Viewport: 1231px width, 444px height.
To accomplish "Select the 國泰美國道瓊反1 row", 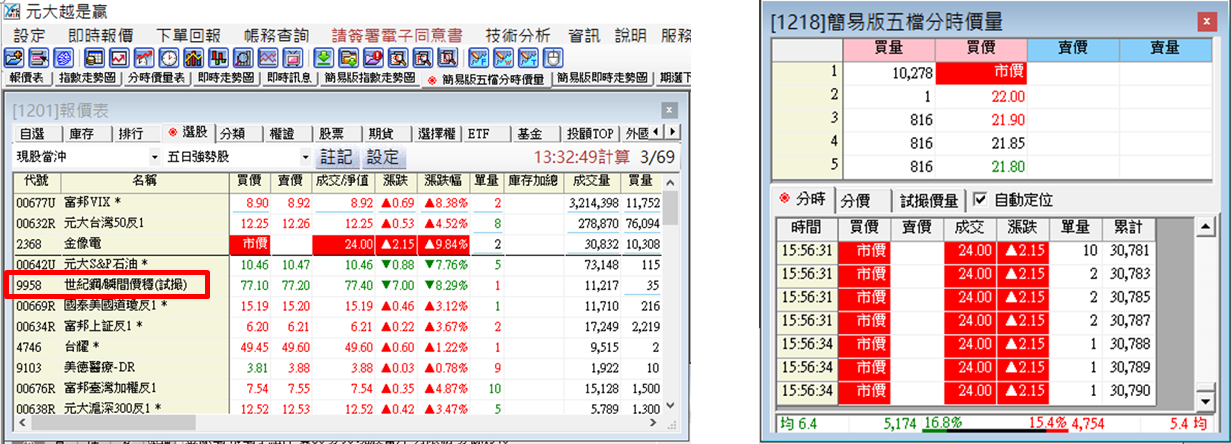I will click(x=338, y=305).
